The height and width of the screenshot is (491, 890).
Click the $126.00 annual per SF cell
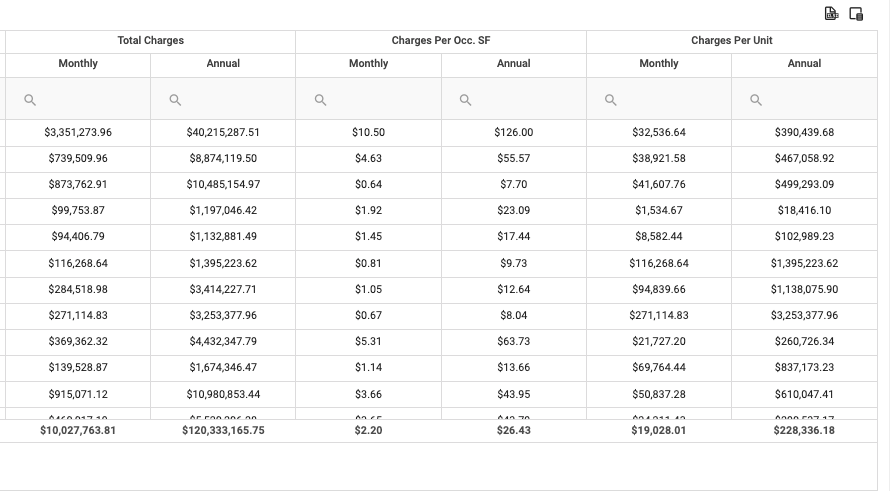pyautogui.click(x=514, y=132)
